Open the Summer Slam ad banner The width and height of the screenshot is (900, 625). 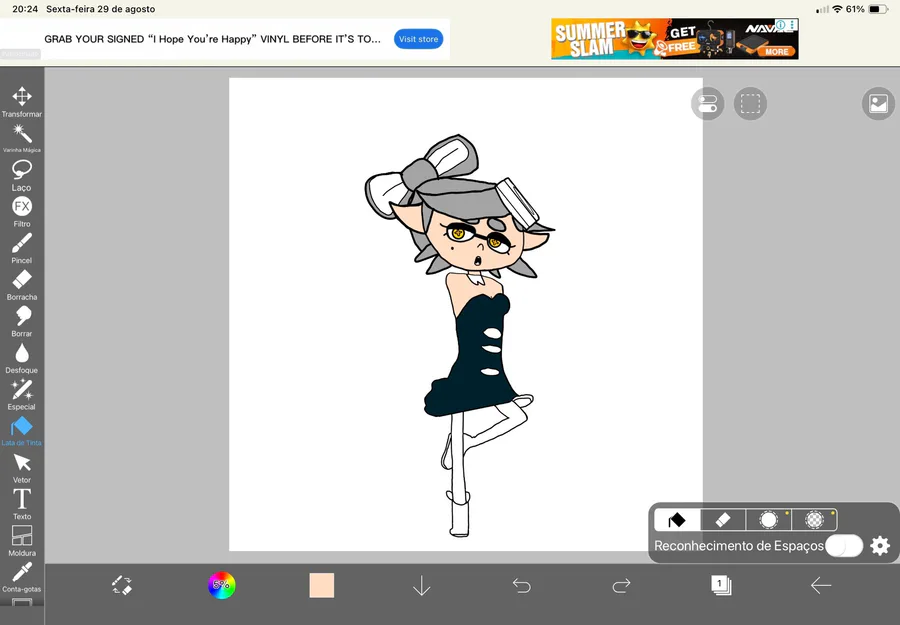click(675, 38)
